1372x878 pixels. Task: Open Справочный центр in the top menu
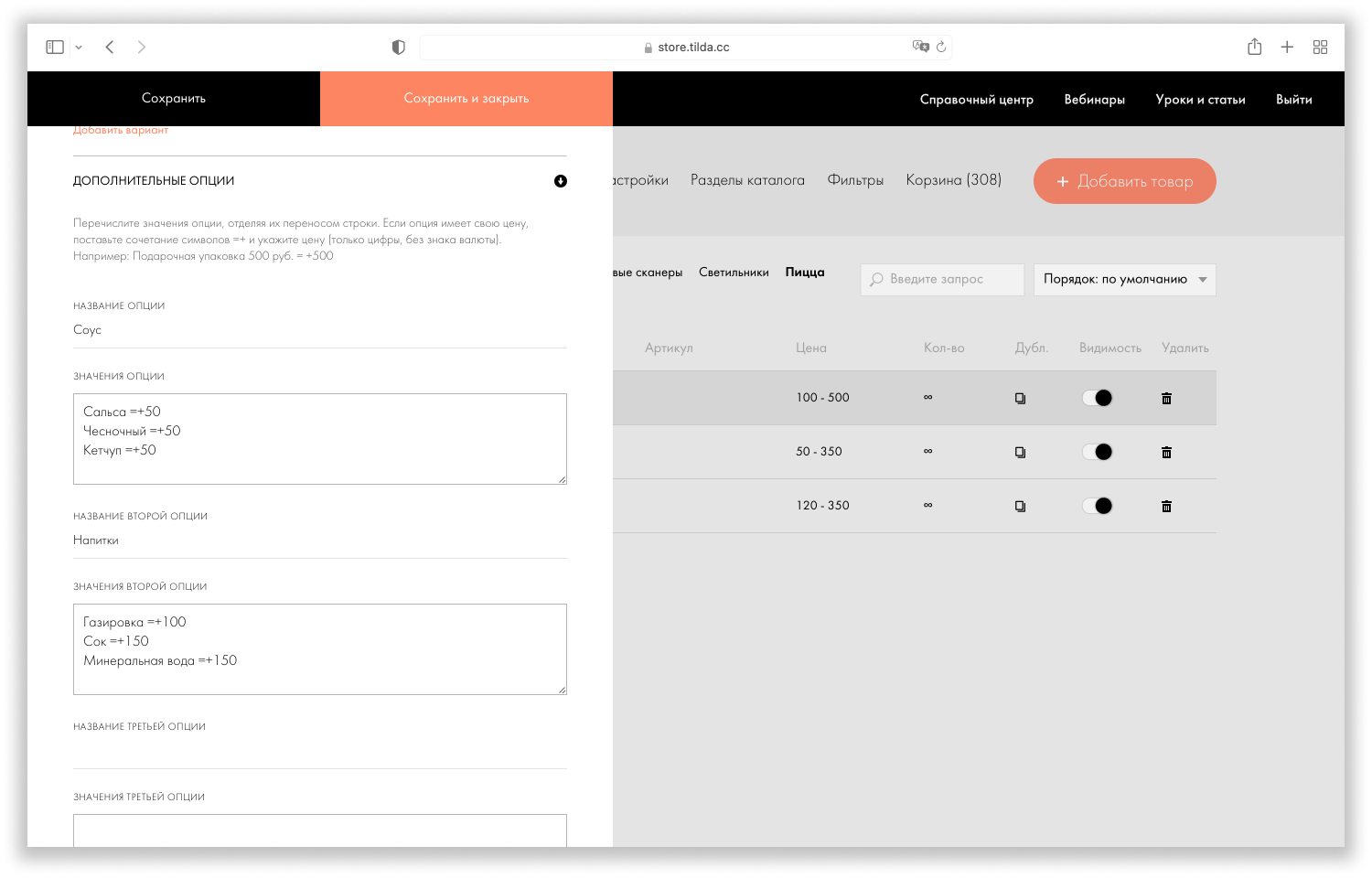click(x=977, y=100)
